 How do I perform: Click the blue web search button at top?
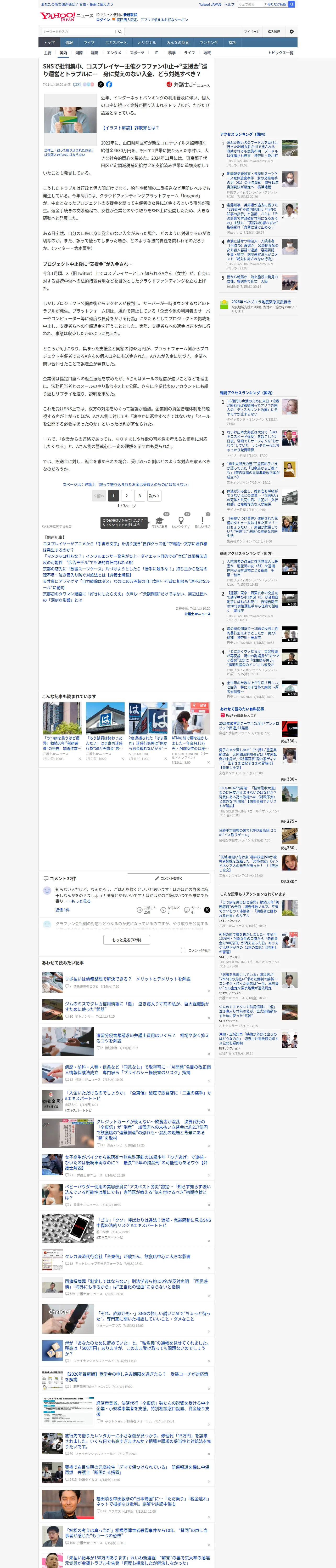point(292,4)
